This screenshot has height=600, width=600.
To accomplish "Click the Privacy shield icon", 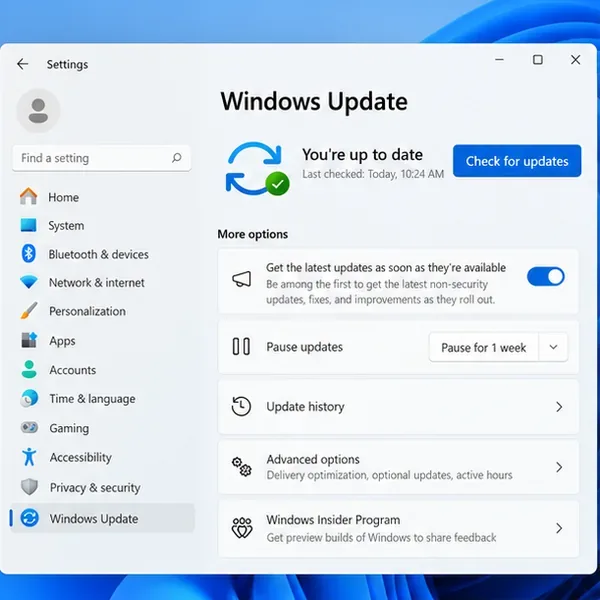I will tap(29, 487).
